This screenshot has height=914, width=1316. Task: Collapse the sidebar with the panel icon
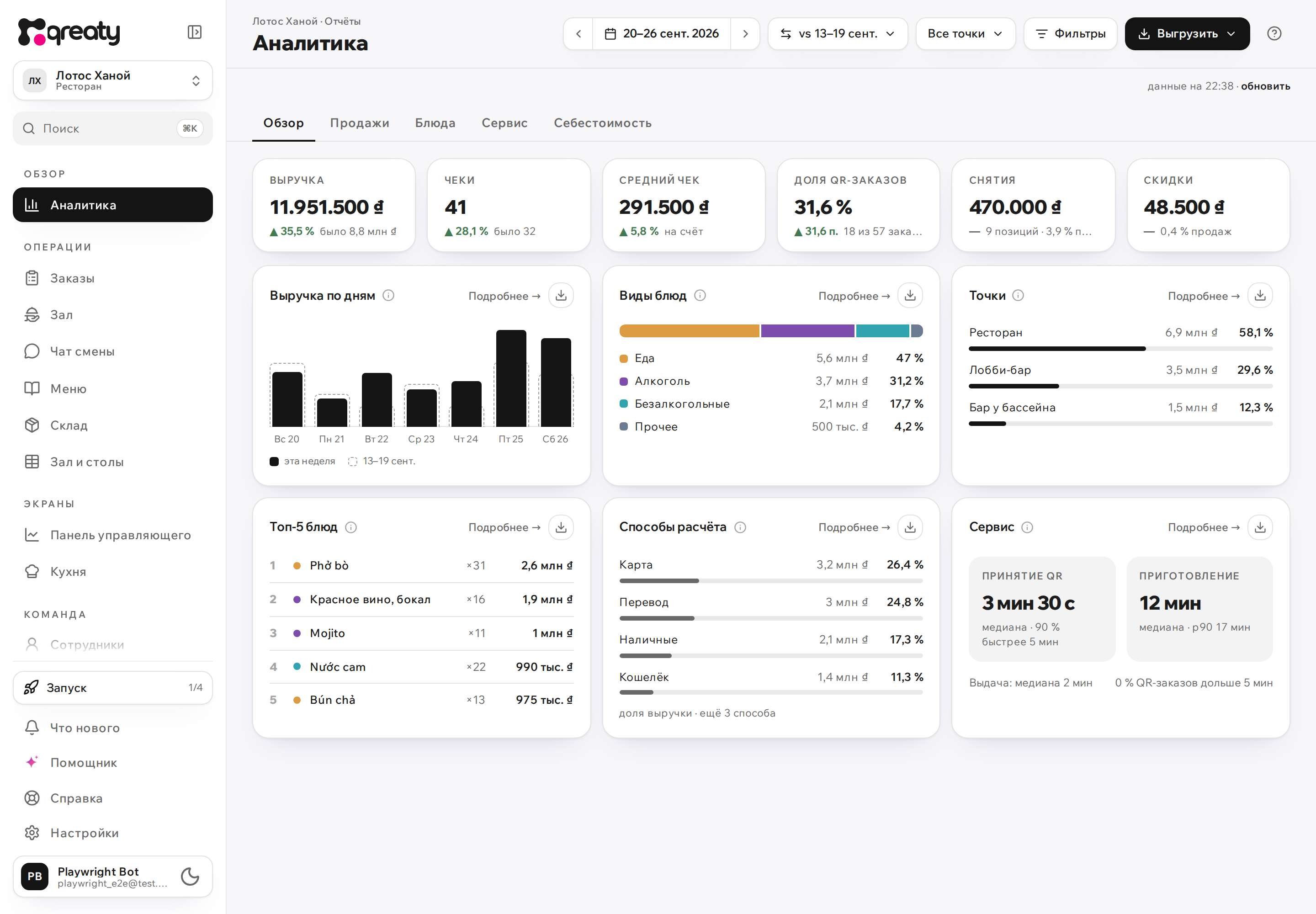pyautogui.click(x=195, y=32)
